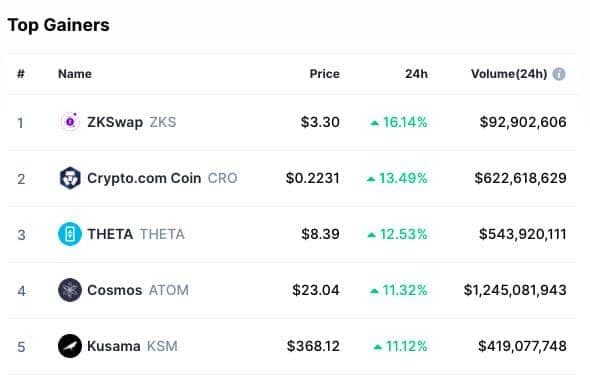Click the Crypto.com Coin lion logo
590x378 pixels.
[70, 178]
